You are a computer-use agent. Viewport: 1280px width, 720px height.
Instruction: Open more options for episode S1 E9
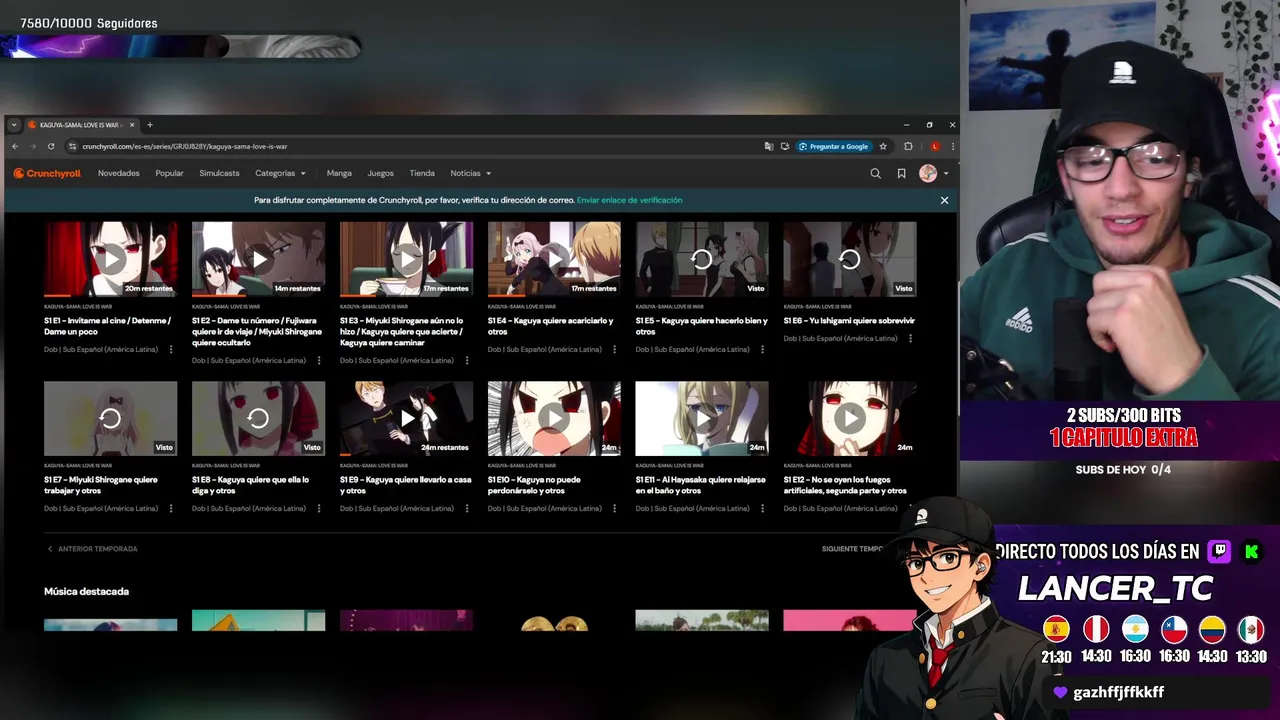tap(467, 509)
